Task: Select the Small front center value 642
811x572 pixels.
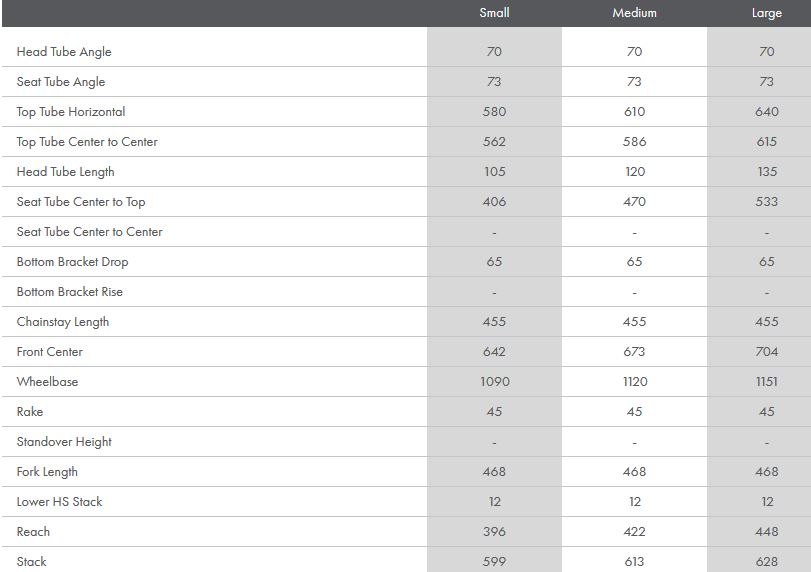Action: click(494, 352)
